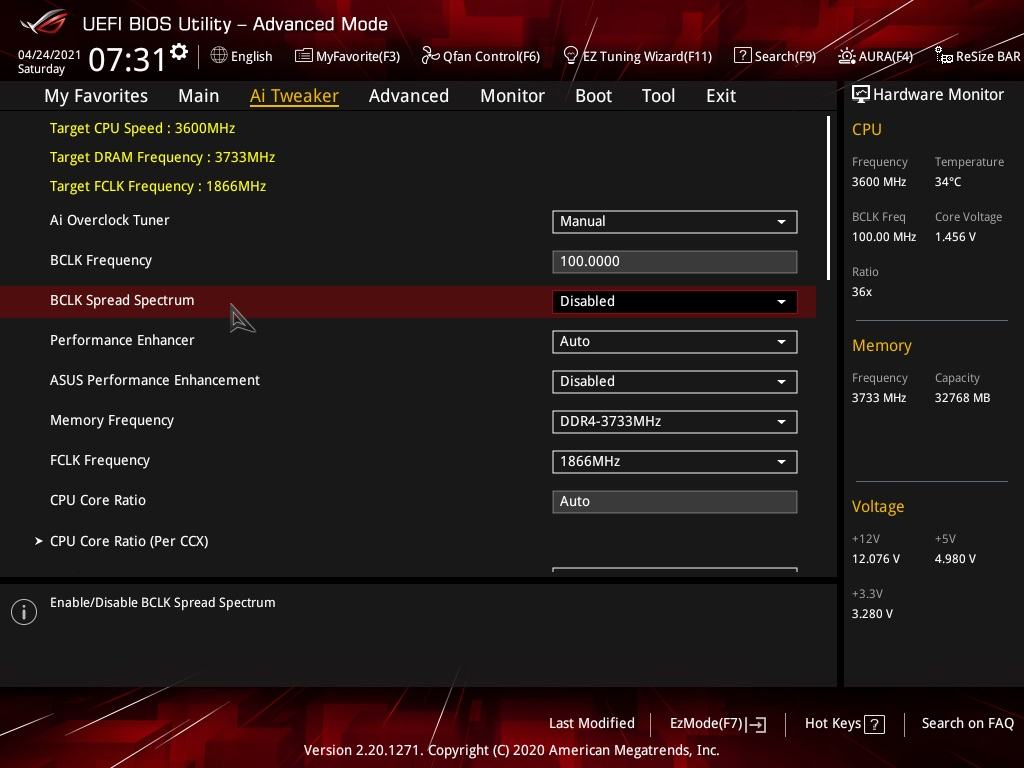Screen dimensions: 1024x768
Task: Click Target FCLK Frequency : 1866MHz text
Action: click(158, 186)
